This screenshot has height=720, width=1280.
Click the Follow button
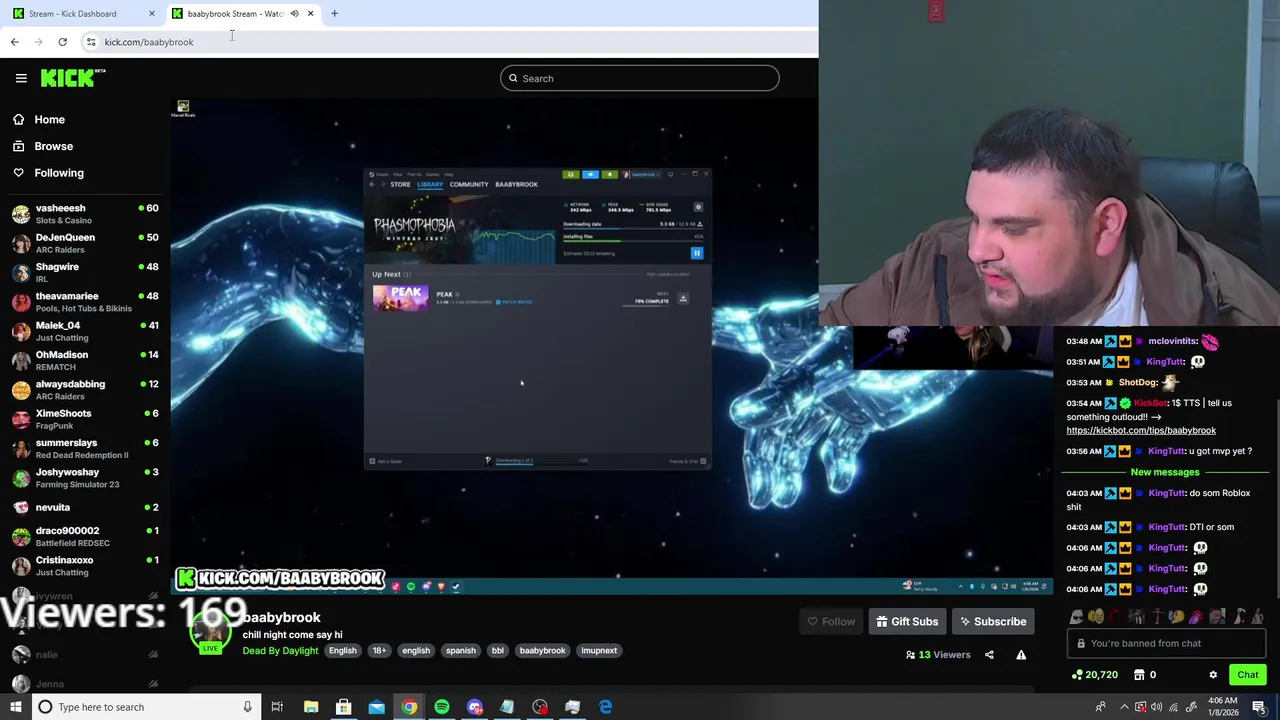(x=831, y=622)
